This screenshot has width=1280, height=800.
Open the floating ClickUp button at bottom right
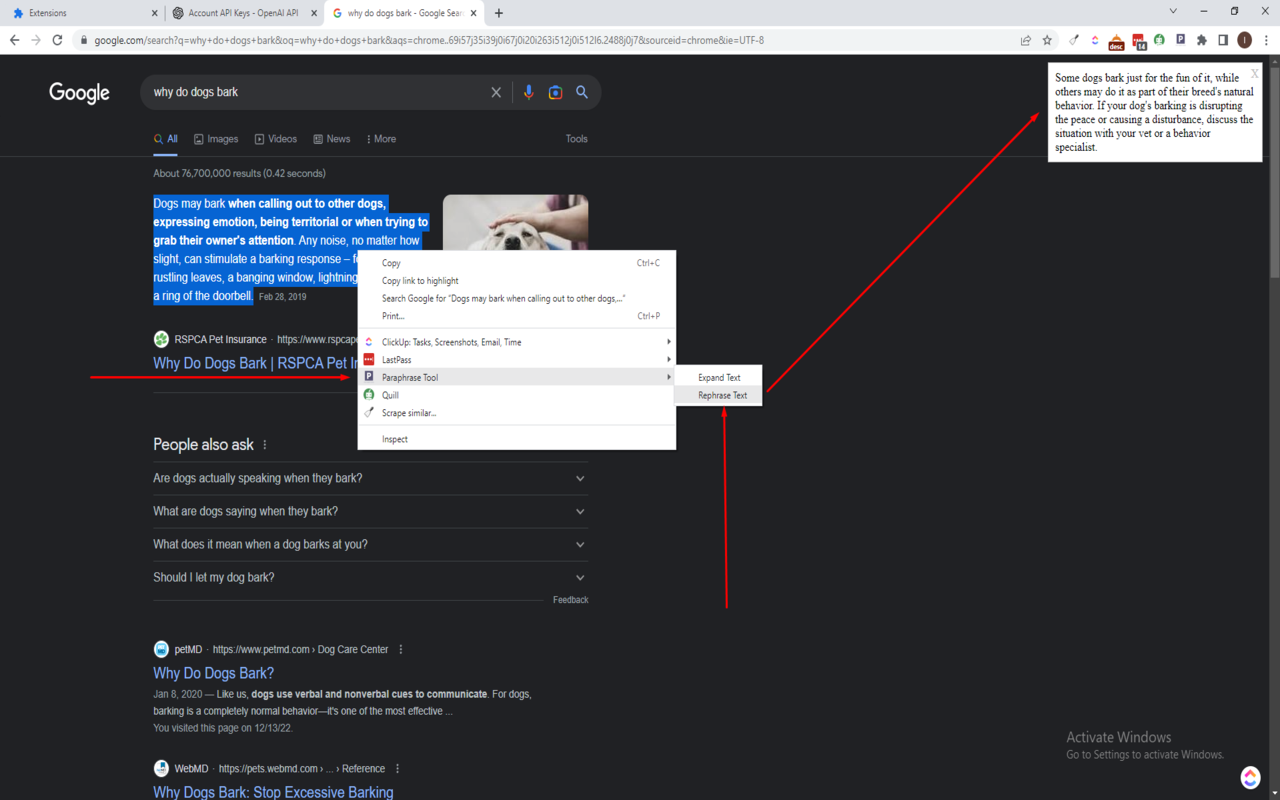pyautogui.click(x=1250, y=777)
